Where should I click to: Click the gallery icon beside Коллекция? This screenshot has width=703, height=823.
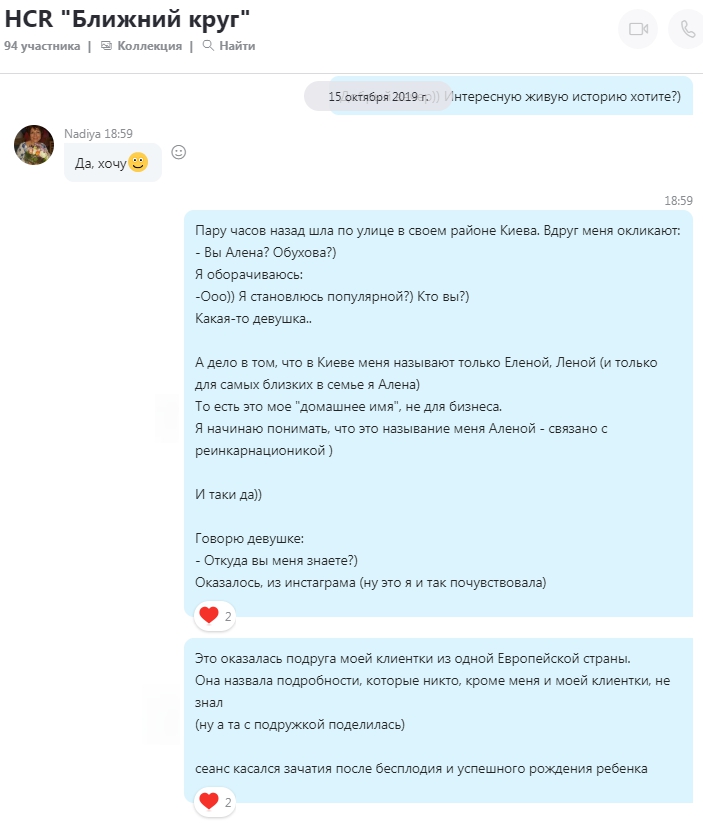pyautogui.click(x=107, y=46)
